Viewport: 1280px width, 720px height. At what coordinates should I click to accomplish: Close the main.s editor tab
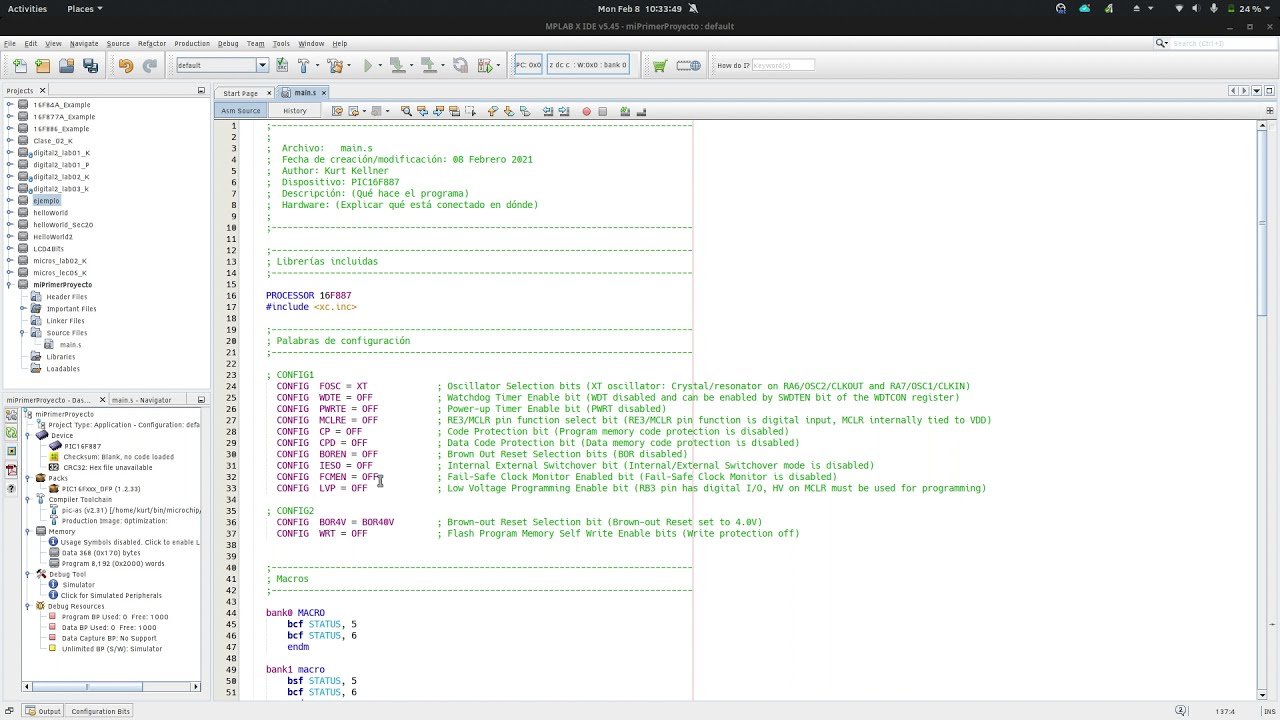pos(324,93)
